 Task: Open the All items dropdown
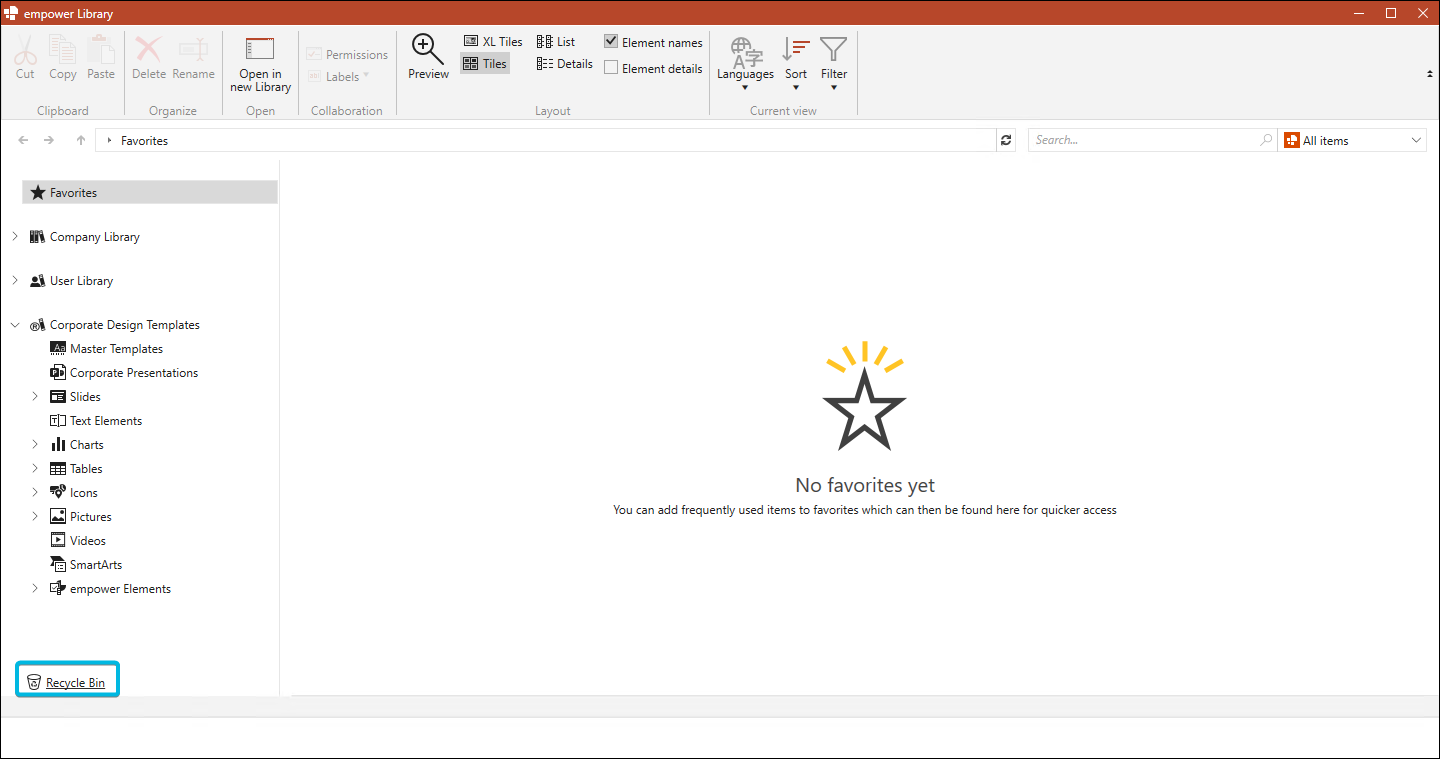click(x=1353, y=140)
